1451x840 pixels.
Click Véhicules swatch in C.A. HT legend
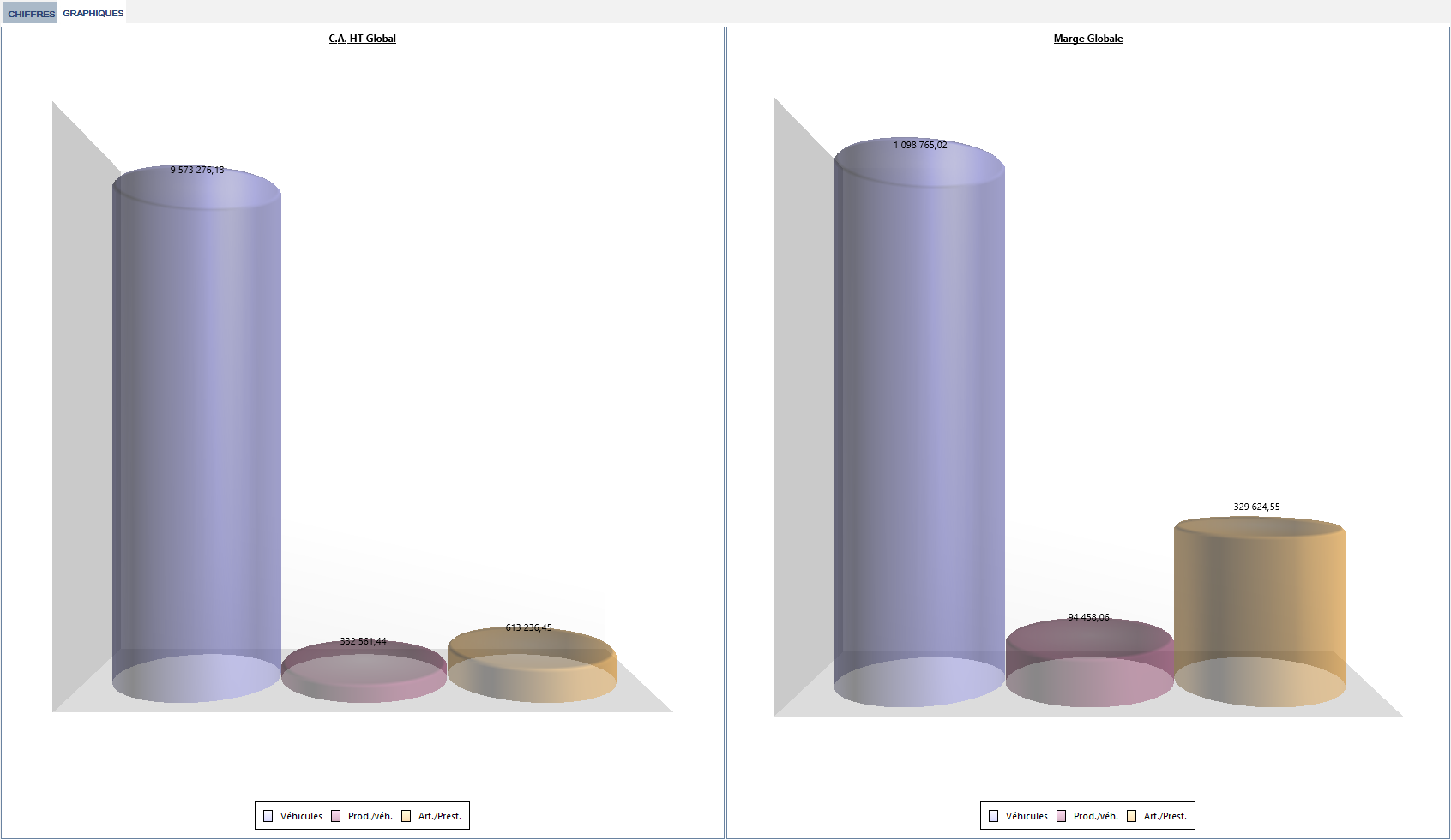pyautogui.click(x=268, y=816)
